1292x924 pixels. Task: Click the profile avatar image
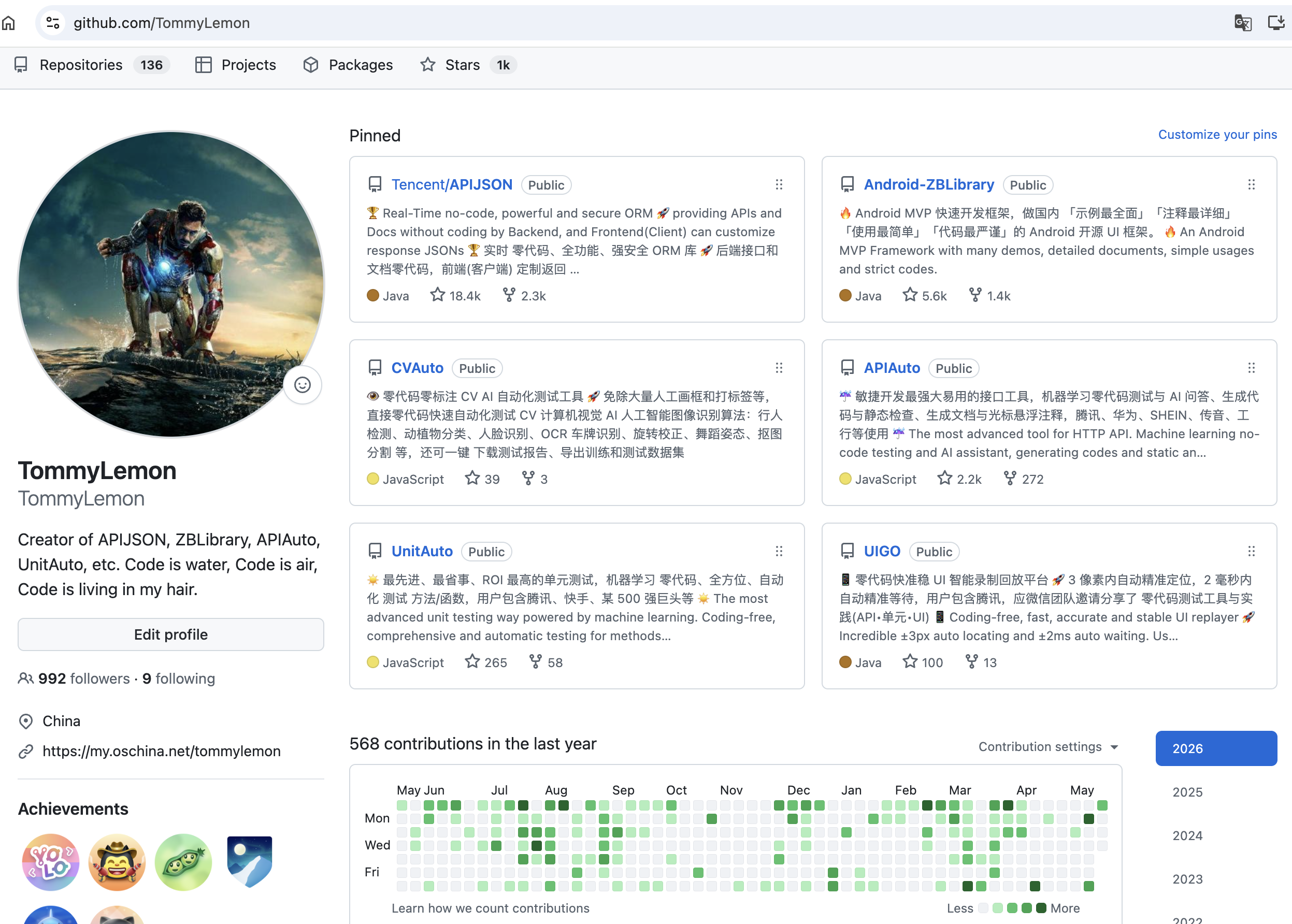170,284
